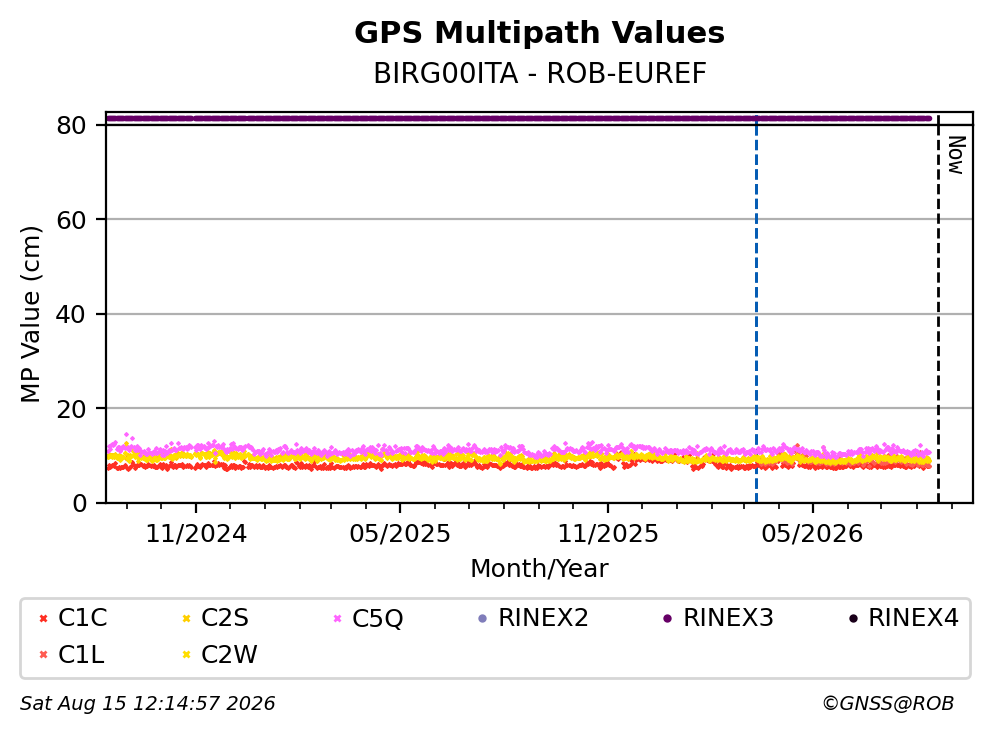Viewport: 992px width, 734px height.
Task: Click the blue dashed vertical marker line
Action: (756, 310)
